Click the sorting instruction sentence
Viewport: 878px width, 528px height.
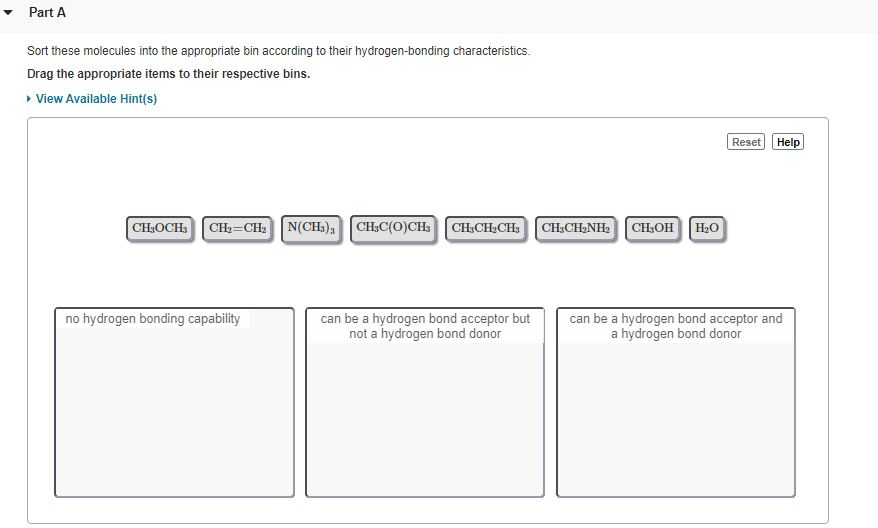[278, 51]
